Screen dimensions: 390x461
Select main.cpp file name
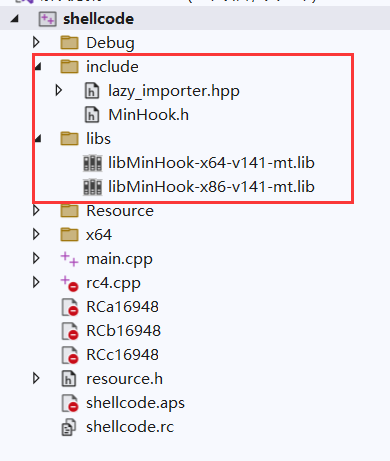[119, 259]
